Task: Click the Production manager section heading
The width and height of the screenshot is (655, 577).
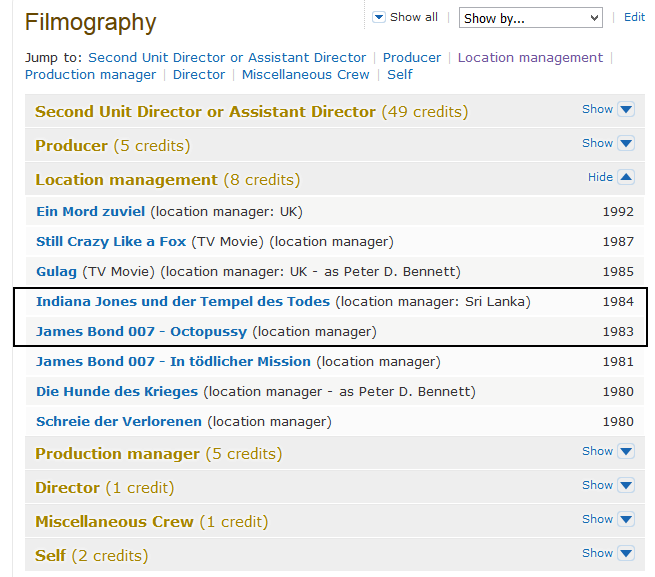Action: (117, 453)
